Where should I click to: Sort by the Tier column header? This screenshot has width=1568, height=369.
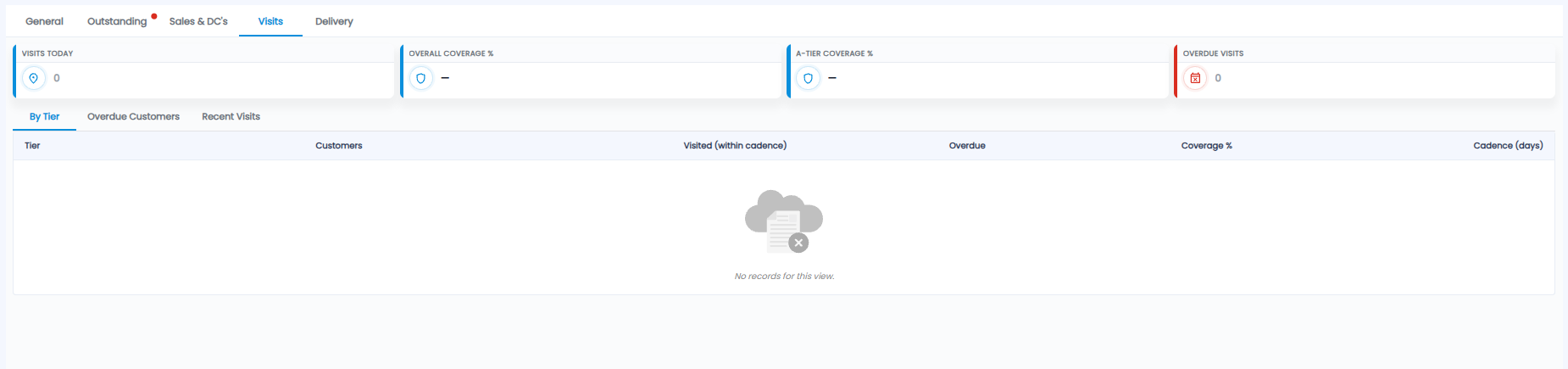32,146
